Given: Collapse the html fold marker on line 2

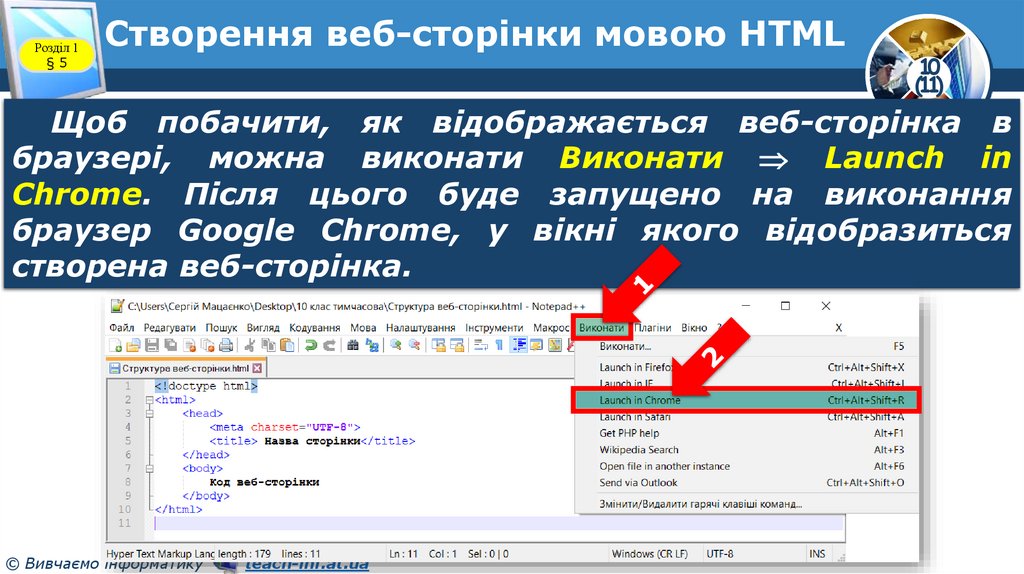Looking at the screenshot, I should coord(150,400).
